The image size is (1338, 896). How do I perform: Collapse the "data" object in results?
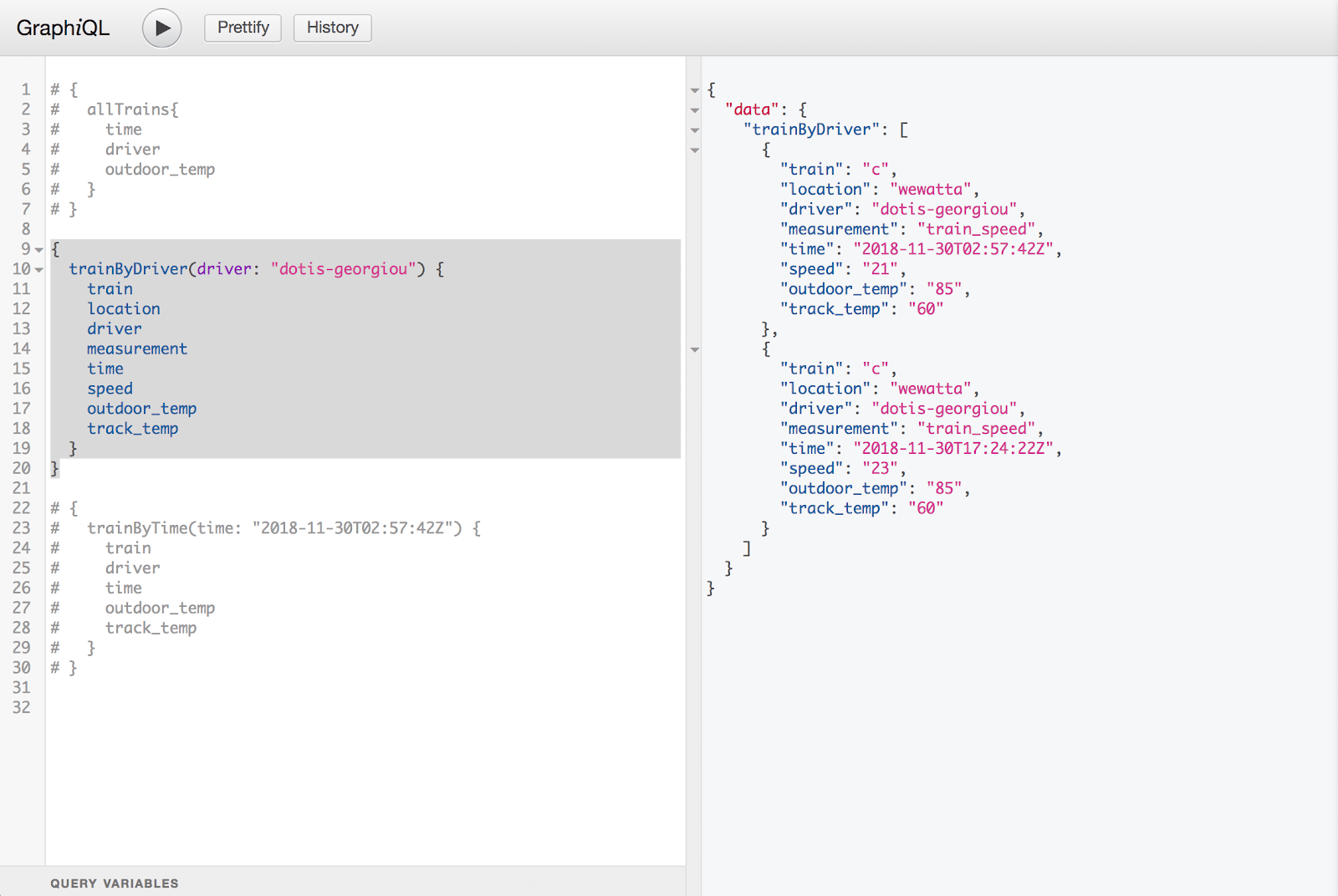694,110
